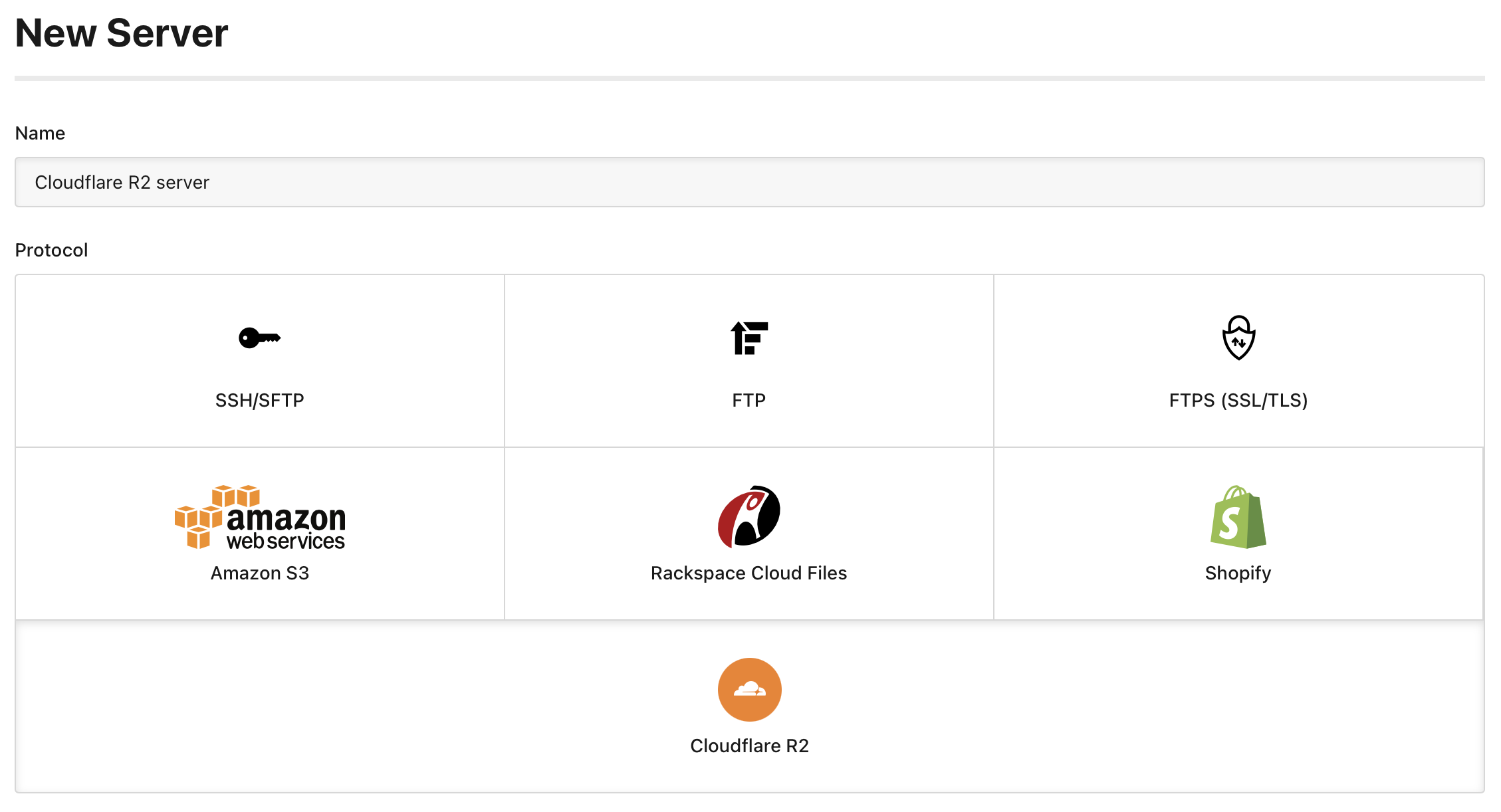Click the FTPS shield icon
The height and width of the screenshot is (812, 1501).
coord(1238,339)
